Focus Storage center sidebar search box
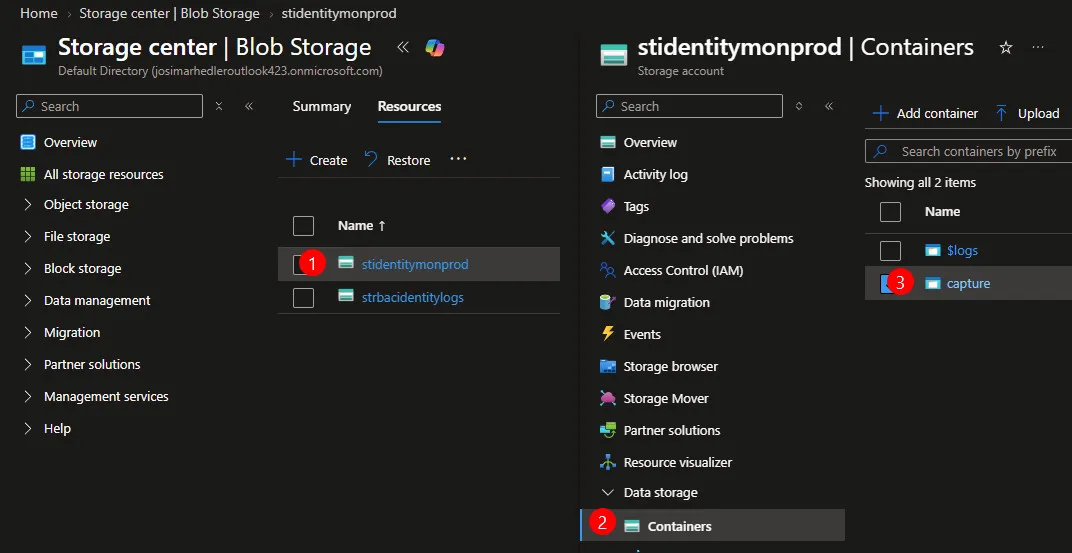This screenshot has height=553, width=1072. click(109, 106)
